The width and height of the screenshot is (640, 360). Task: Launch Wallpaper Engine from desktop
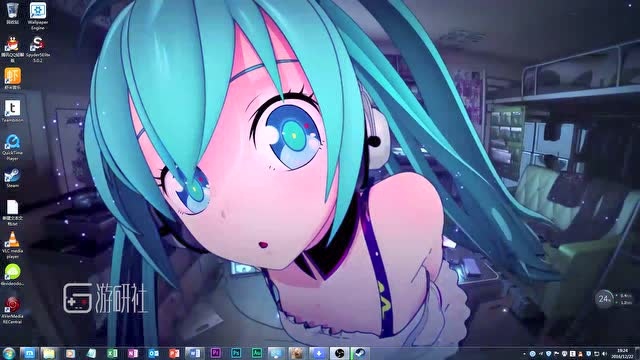coord(38,16)
